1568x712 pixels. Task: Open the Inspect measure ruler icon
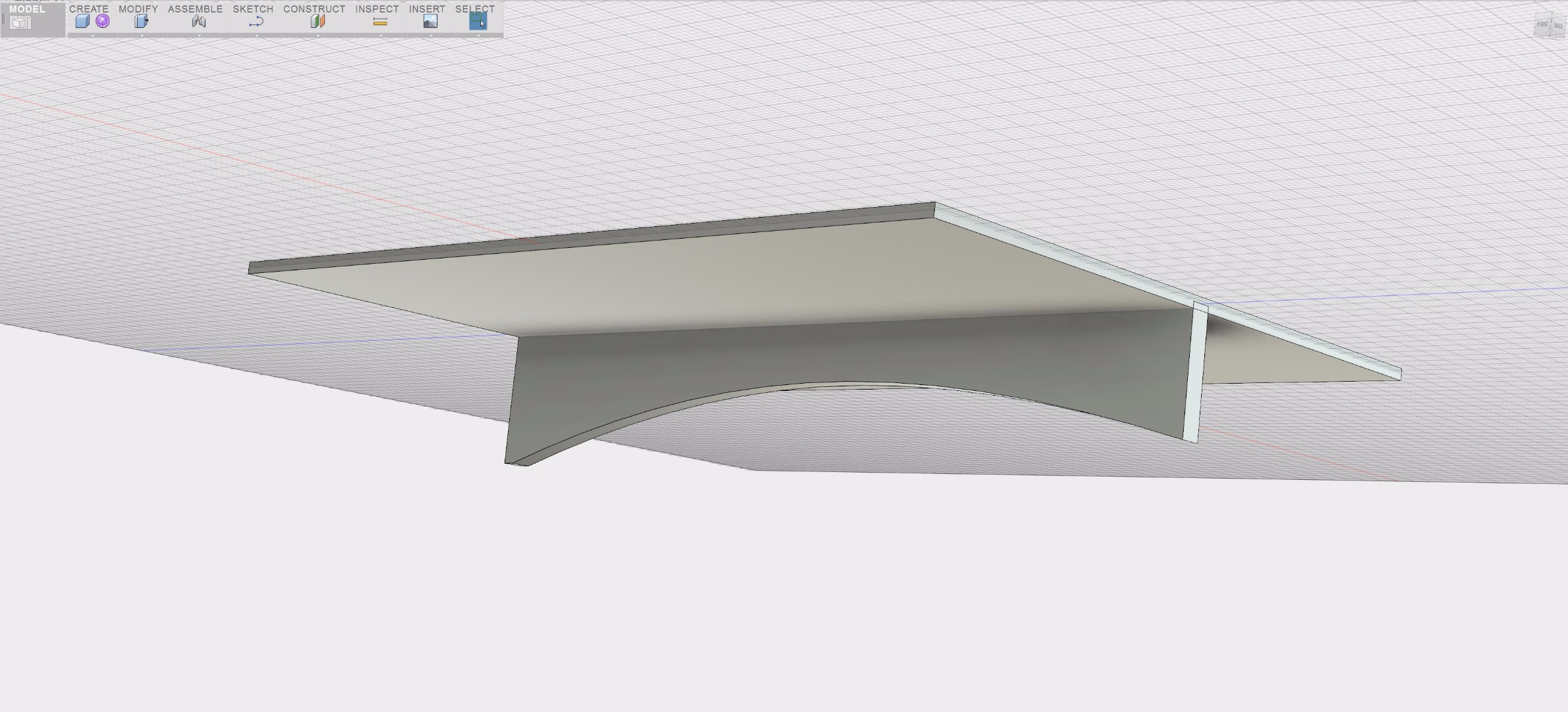[x=380, y=22]
